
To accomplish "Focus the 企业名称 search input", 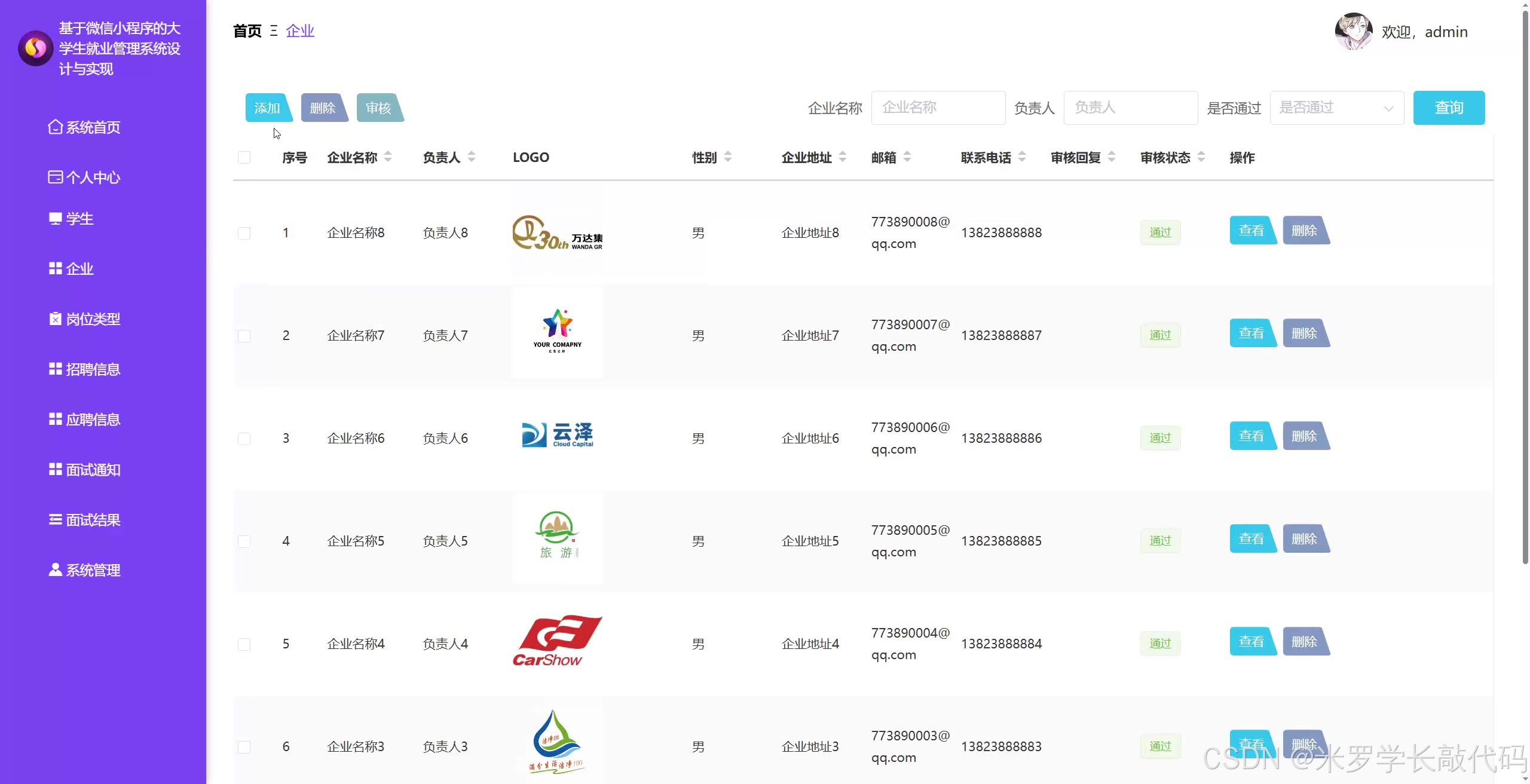I will coord(938,108).
